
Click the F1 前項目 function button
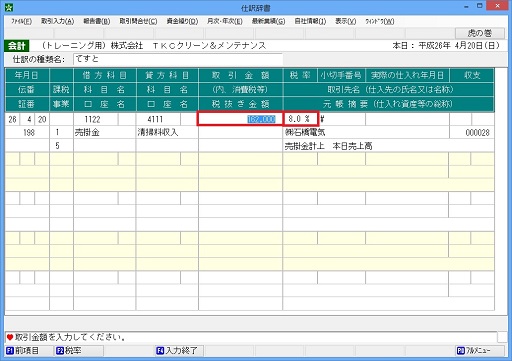point(28,351)
